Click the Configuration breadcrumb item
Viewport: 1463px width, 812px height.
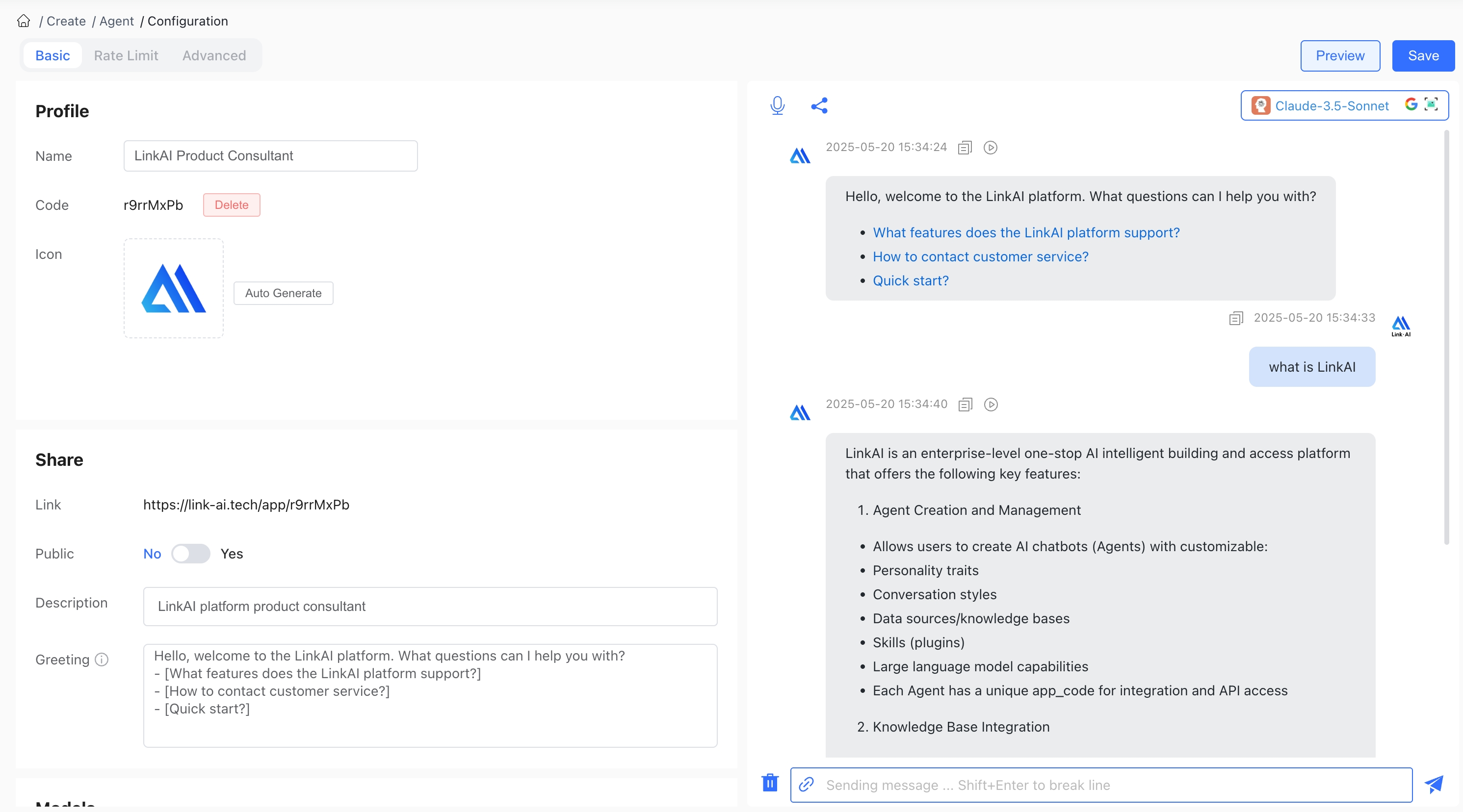[x=187, y=21]
